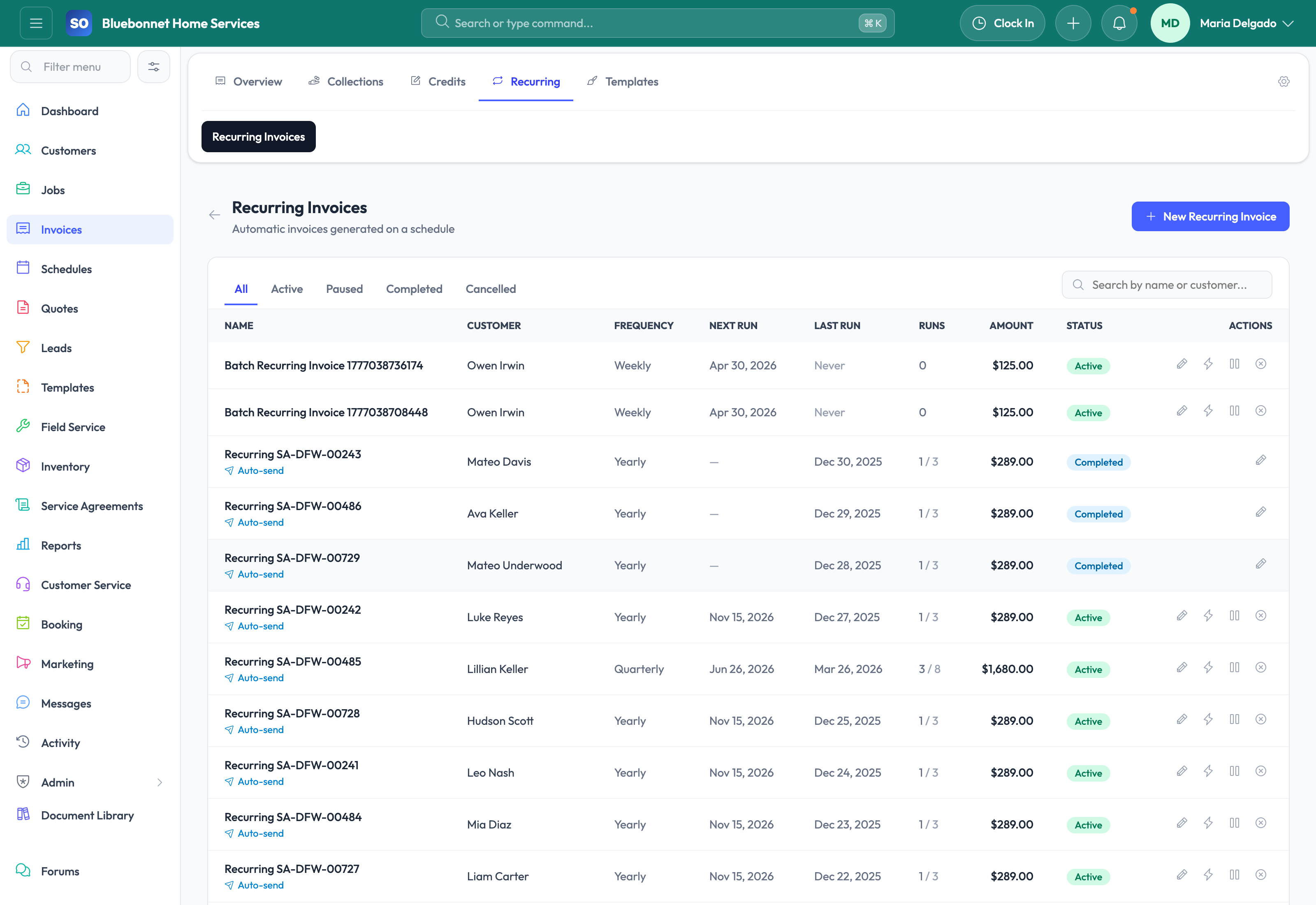Pause Recurring SA-DFW-00484
This screenshot has height=905, width=1316.
pyautogui.click(x=1235, y=824)
